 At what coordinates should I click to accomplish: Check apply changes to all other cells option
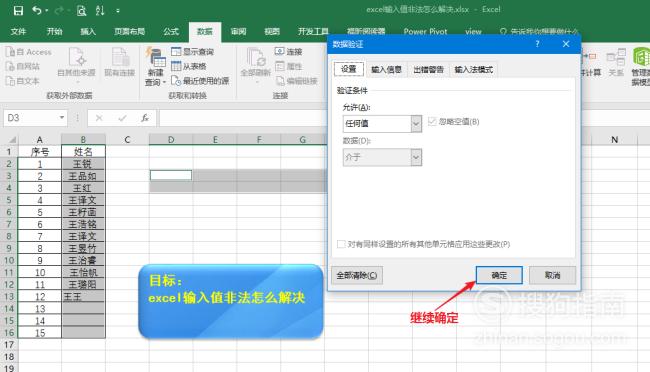coord(341,244)
